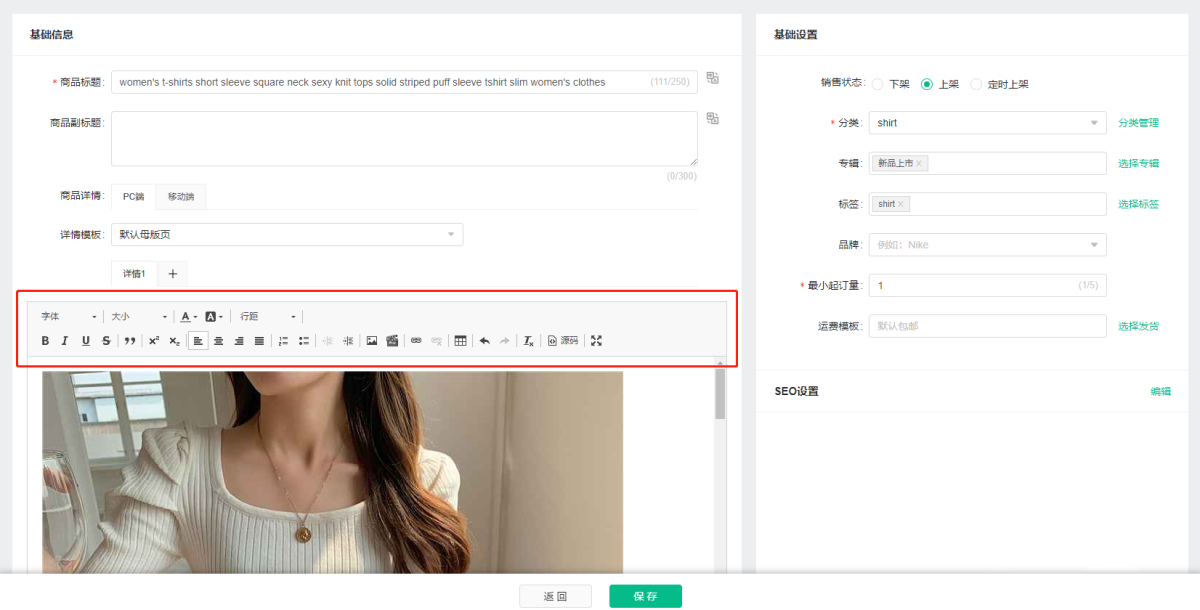Click the strikethrough text icon
This screenshot has height=610, width=1200.
click(x=106, y=341)
